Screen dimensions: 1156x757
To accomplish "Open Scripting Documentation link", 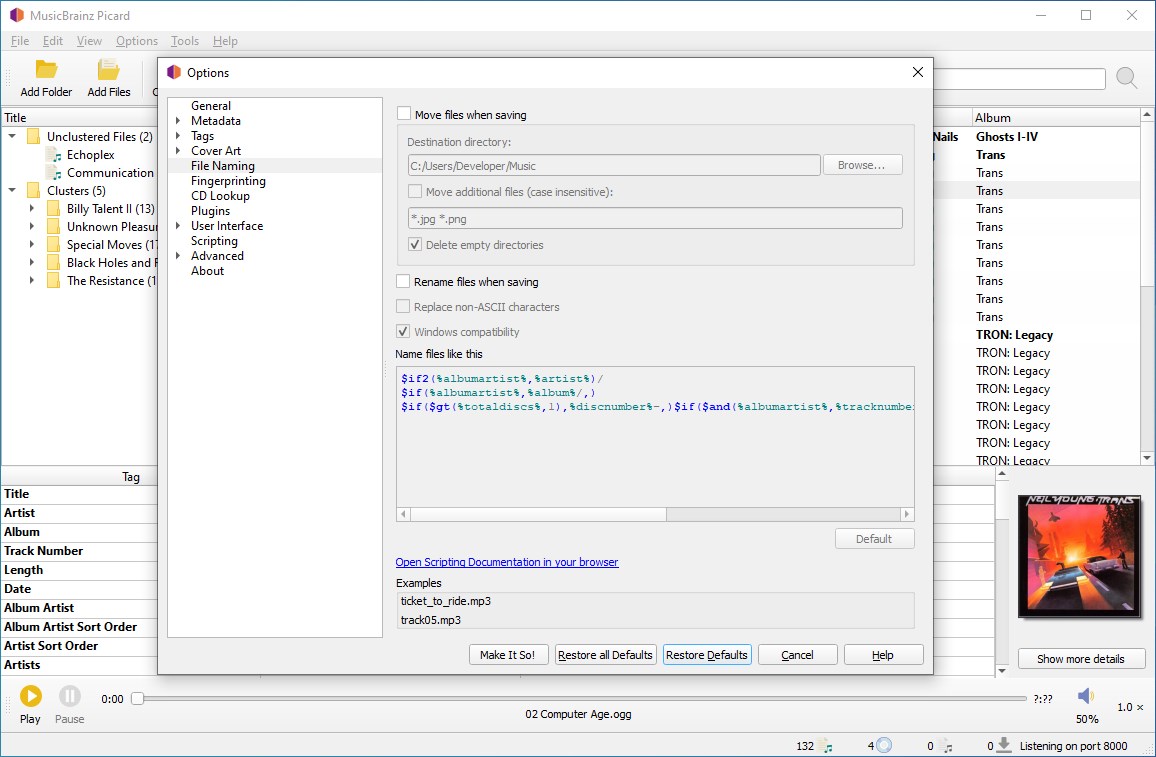I will tap(507, 562).
